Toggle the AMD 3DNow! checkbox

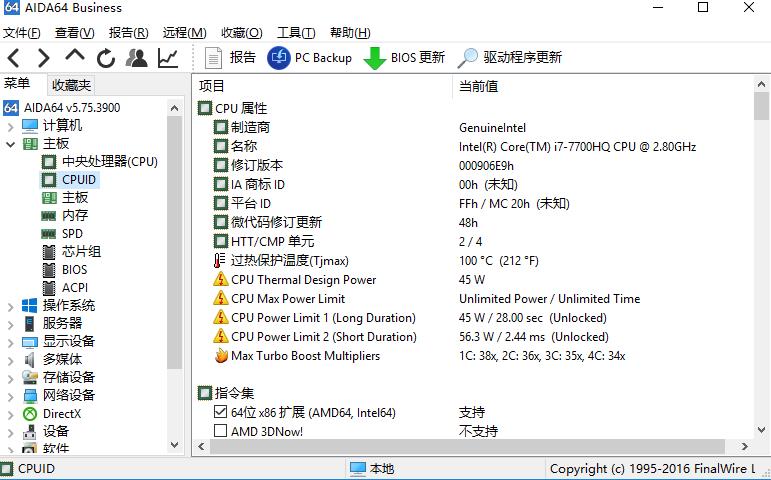(x=220, y=430)
